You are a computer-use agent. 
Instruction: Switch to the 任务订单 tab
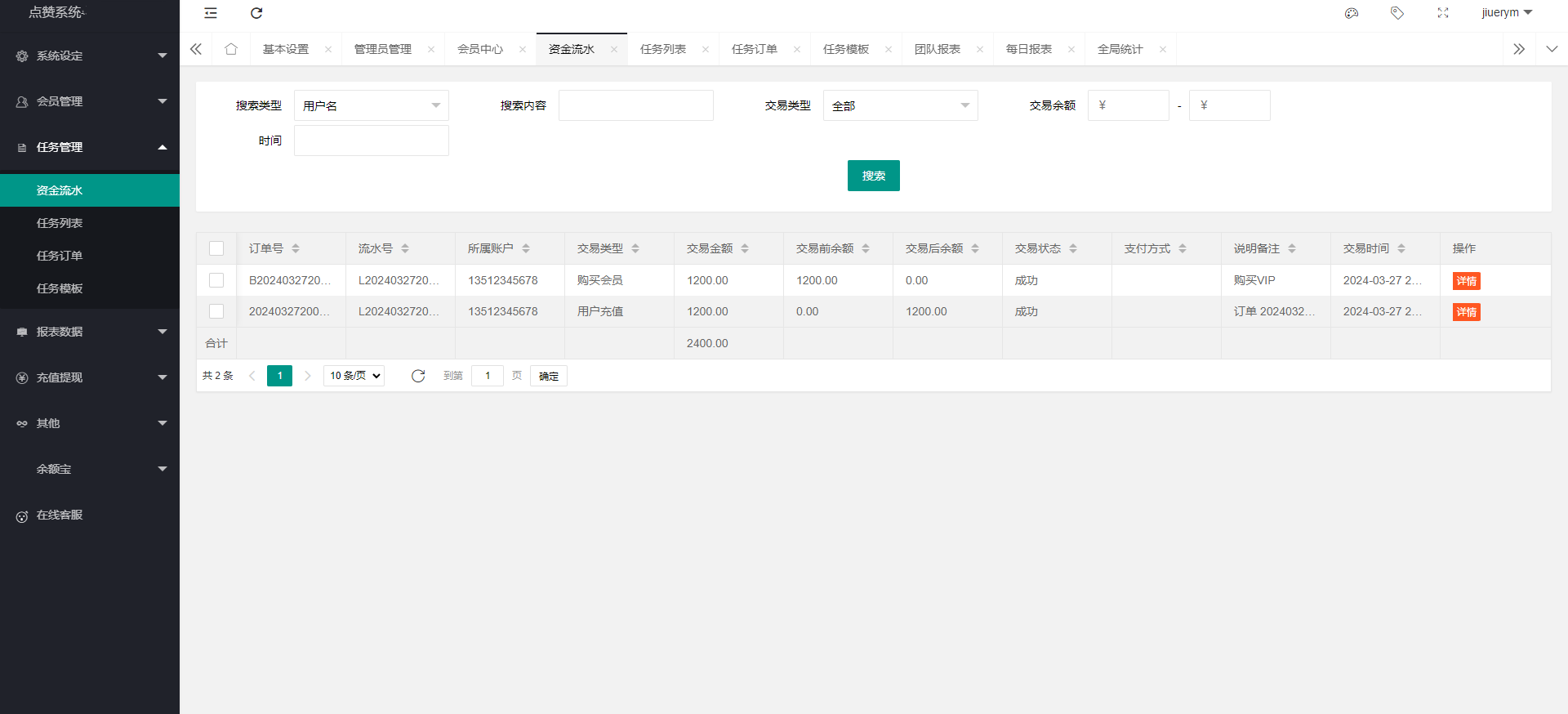(754, 49)
